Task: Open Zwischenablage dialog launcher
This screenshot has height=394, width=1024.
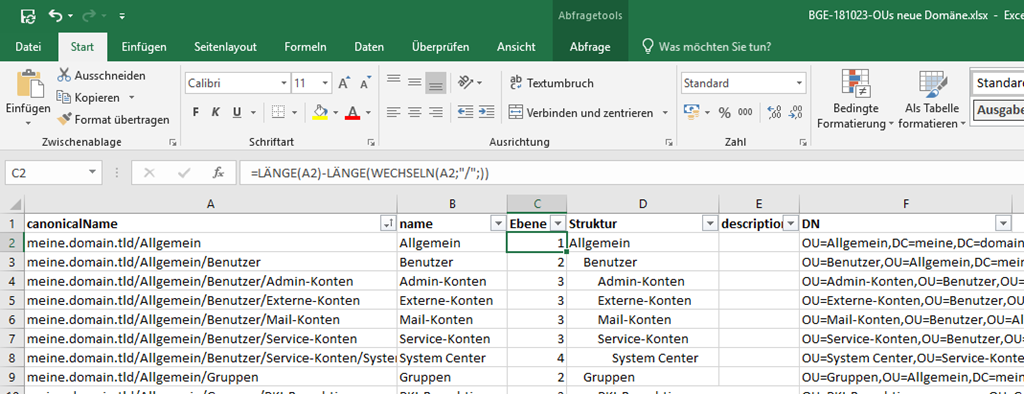Action: pyautogui.click(x=172, y=142)
